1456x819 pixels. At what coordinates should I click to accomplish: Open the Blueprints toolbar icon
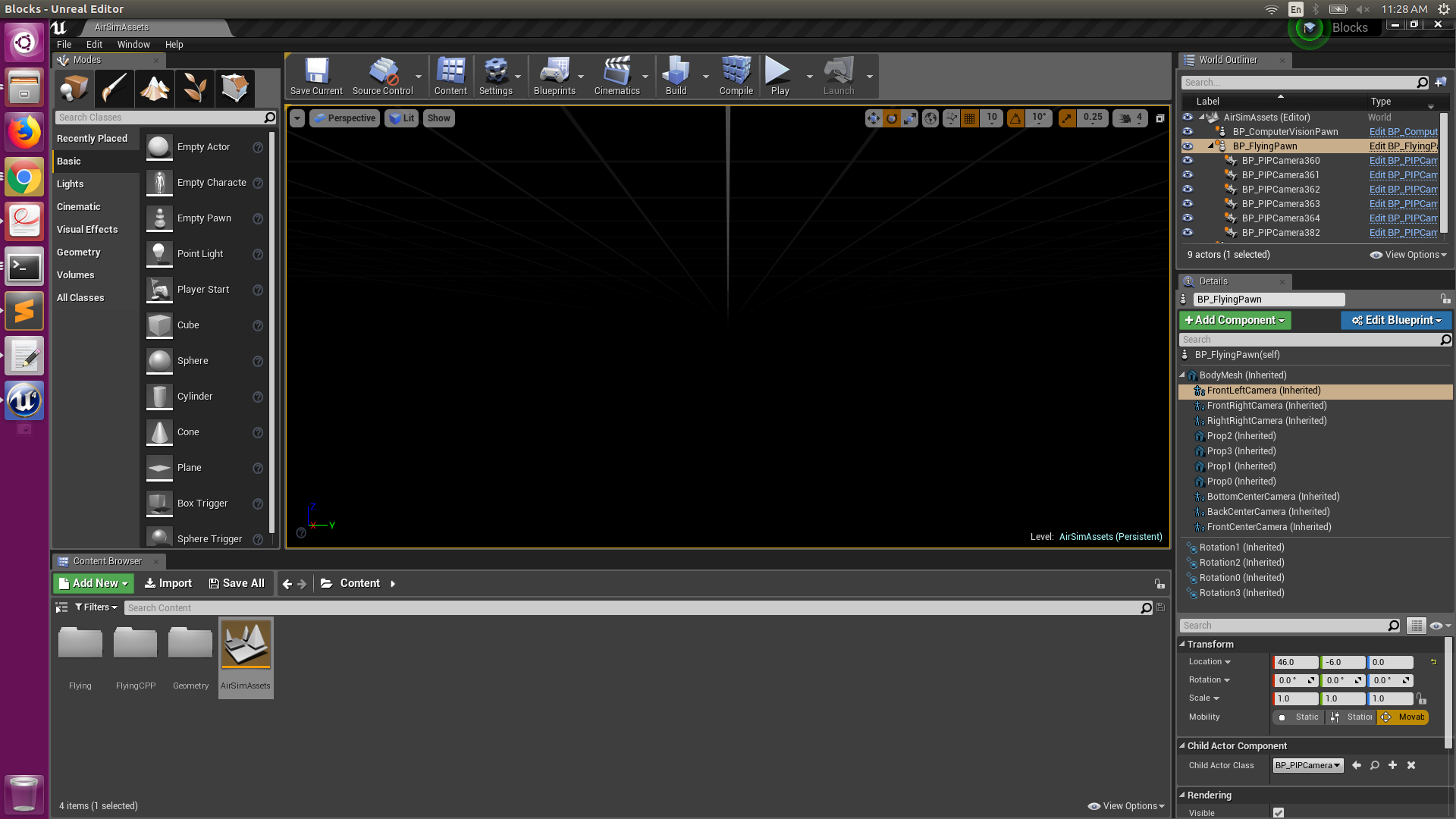pyautogui.click(x=554, y=76)
